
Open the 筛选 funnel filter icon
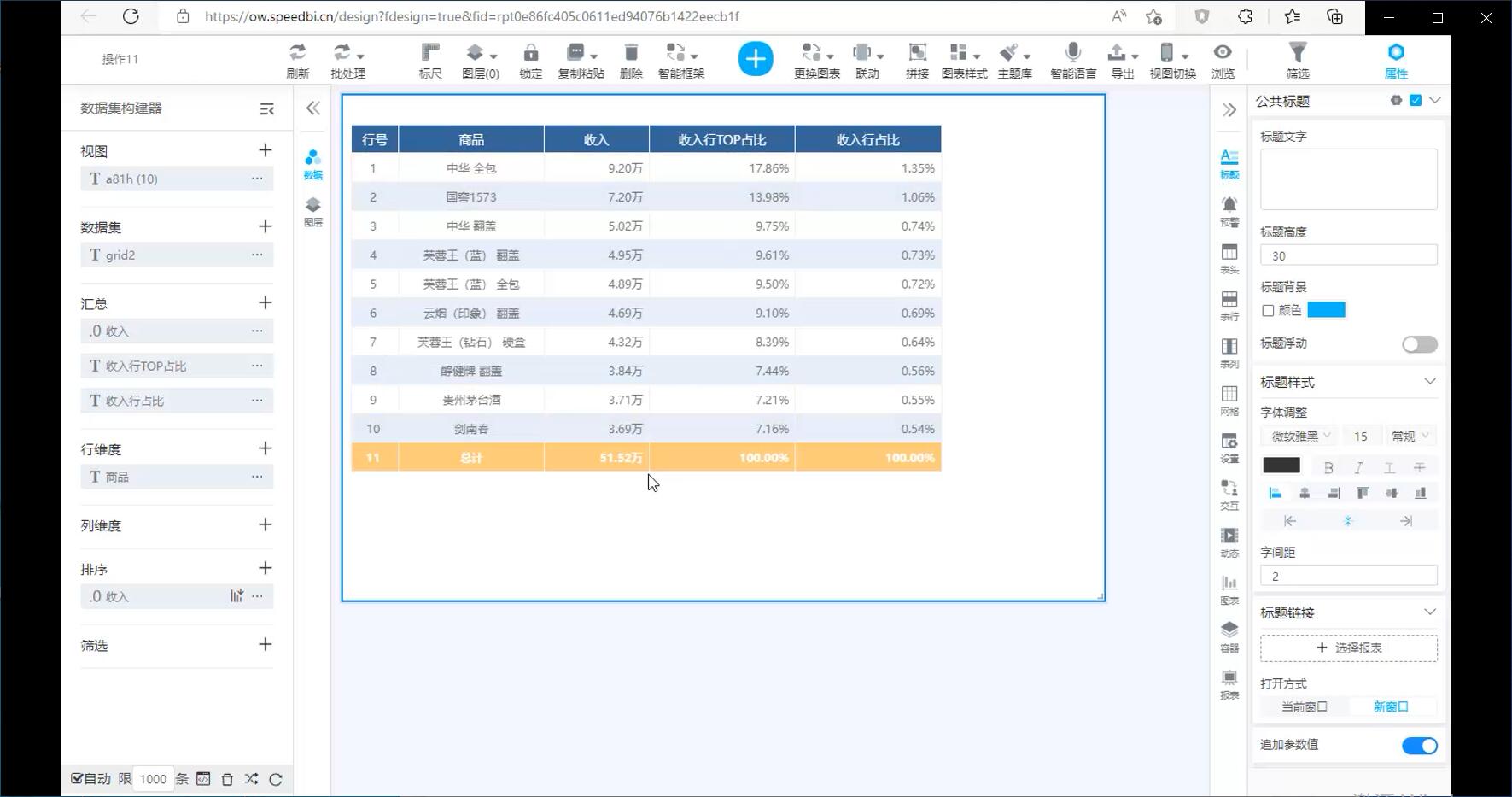pyautogui.click(x=1297, y=53)
